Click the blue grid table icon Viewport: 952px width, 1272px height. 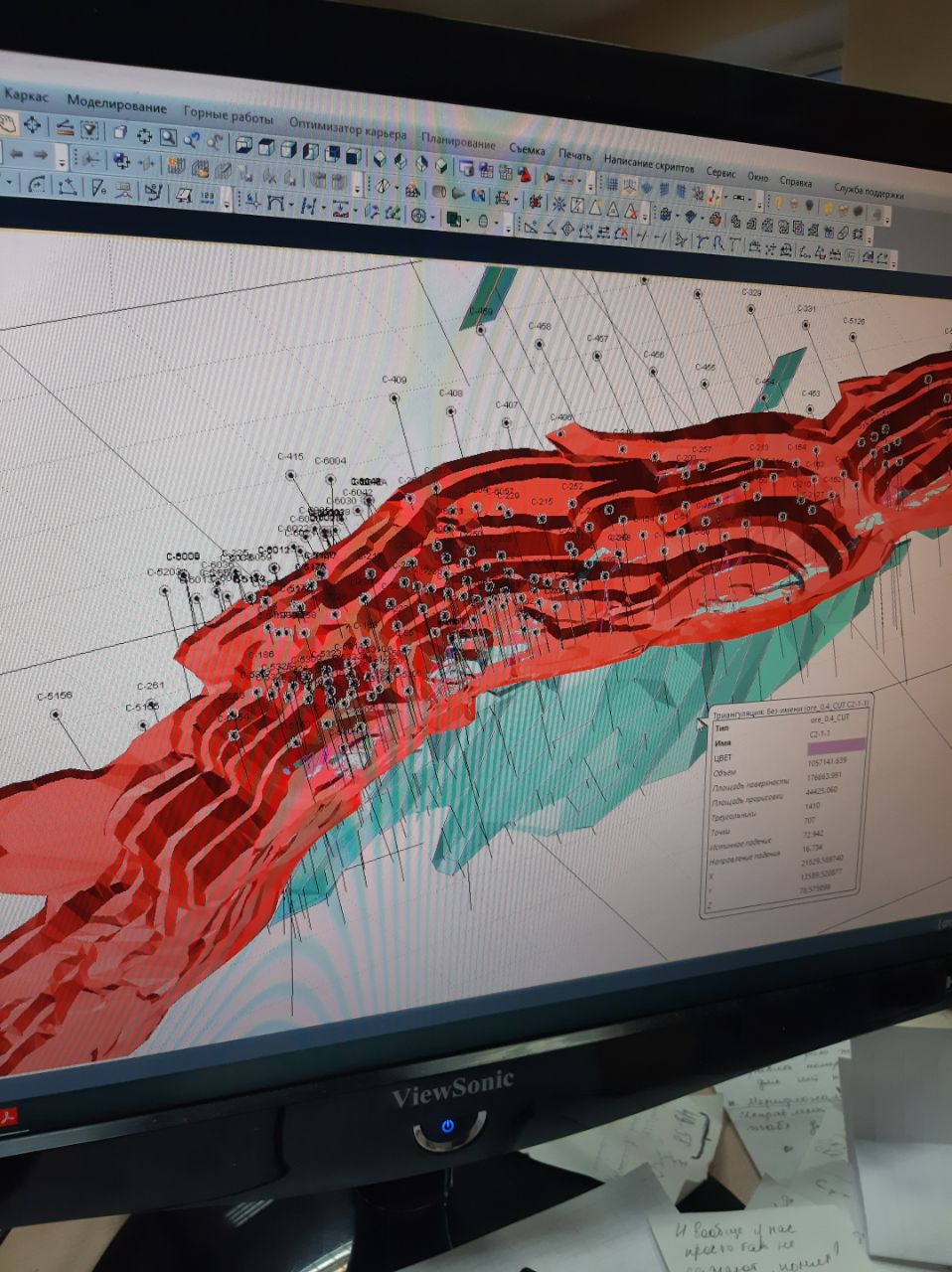point(612,184)
